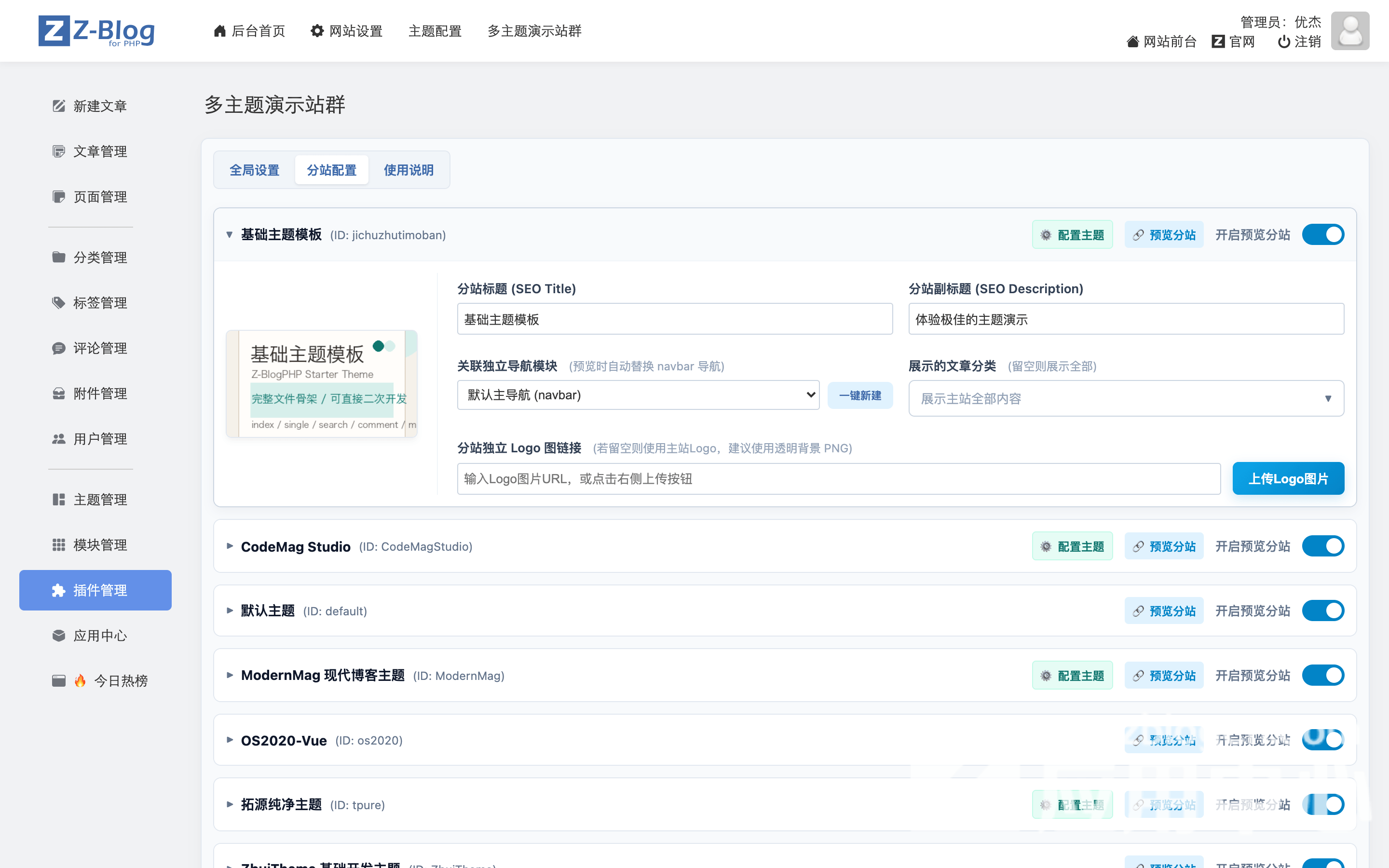The height and width of the screenshot is (868, 1389).
Task: Expand the 拓源纯净主题 section
Action: [230, 805]
